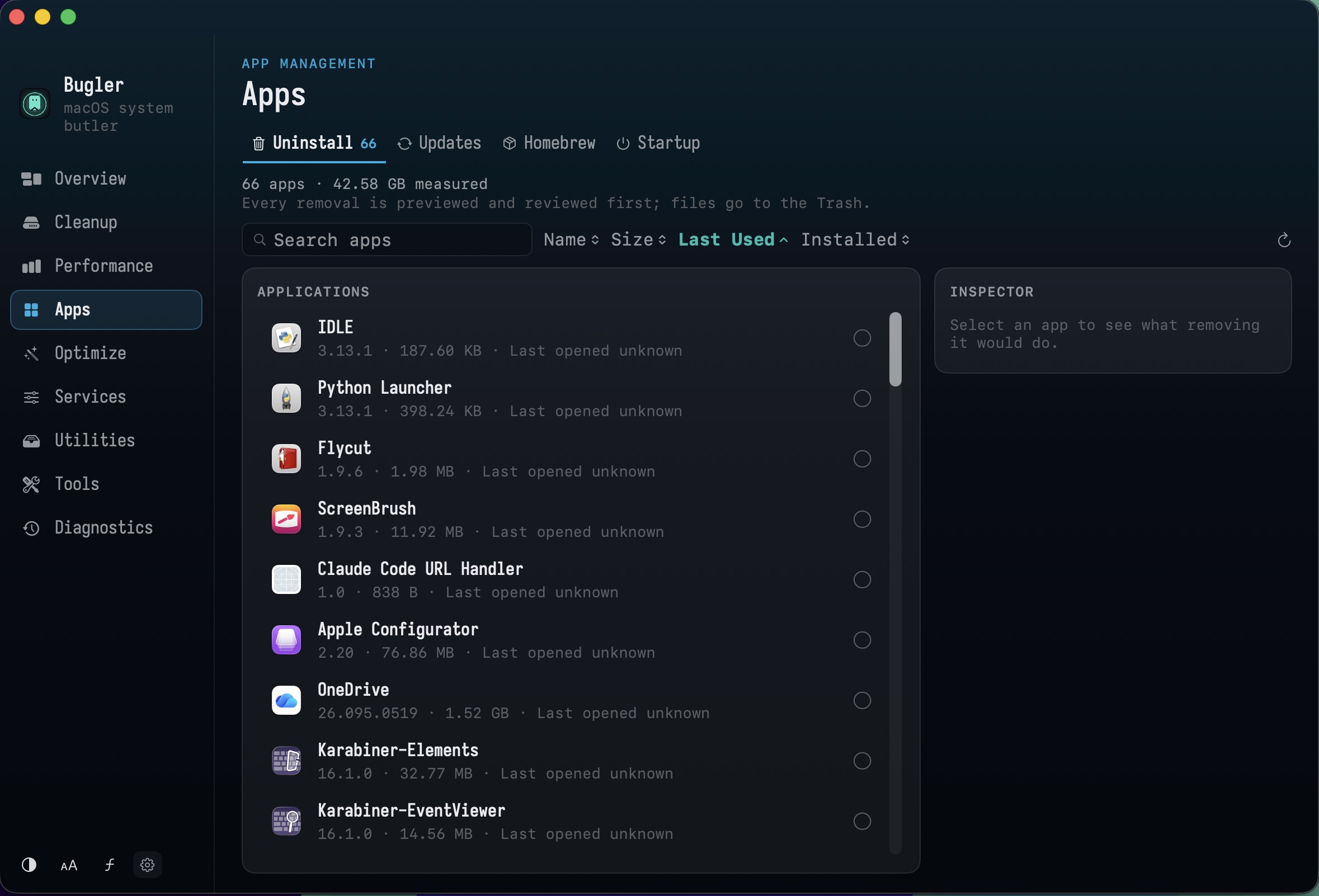This screenshot has width=1319, height=896.
Task: Click the Karabiner-EventViewer app icon
Action: point(286,821)
